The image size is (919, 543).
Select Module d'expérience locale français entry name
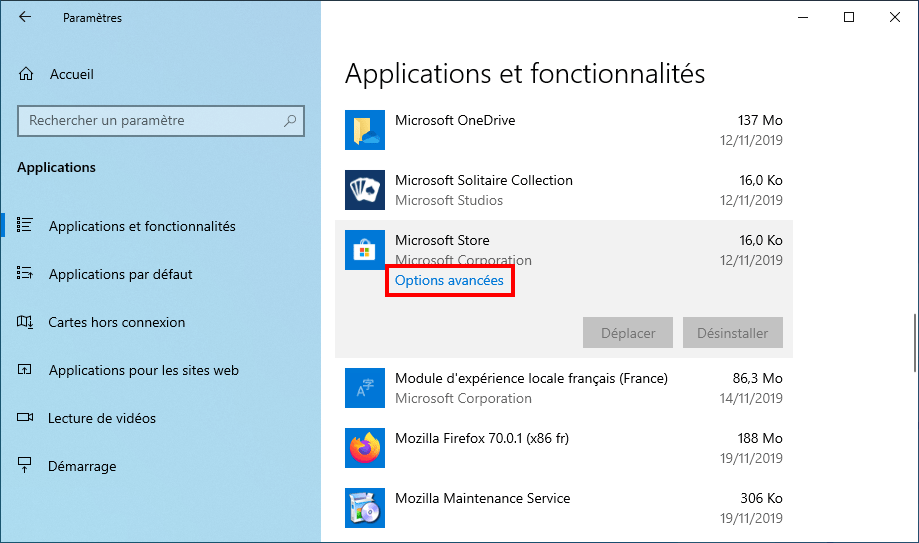coord(531,378)
